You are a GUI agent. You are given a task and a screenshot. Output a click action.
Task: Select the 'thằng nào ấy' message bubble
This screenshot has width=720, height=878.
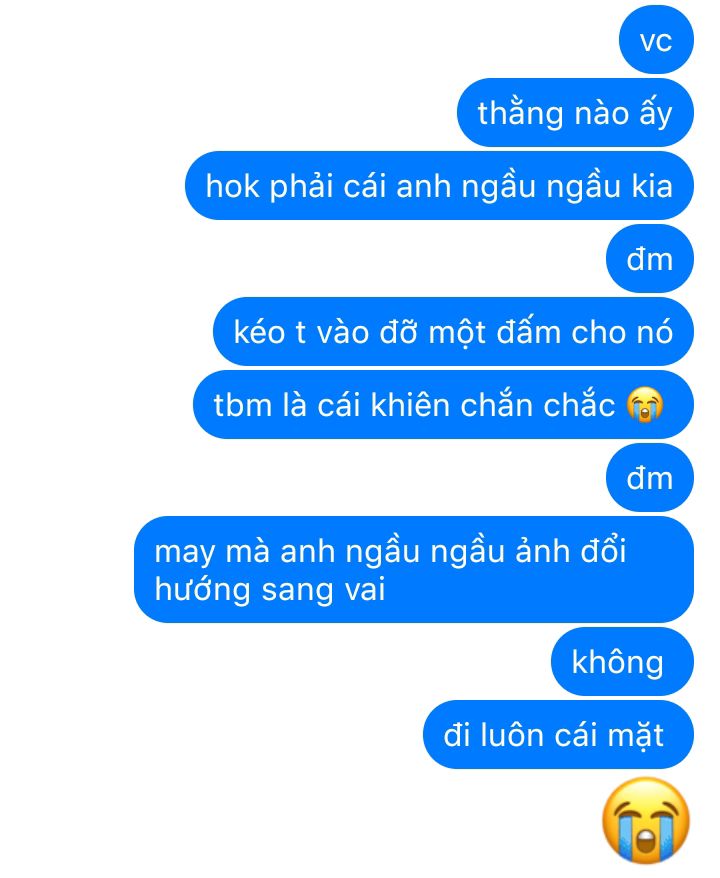(x=575, y=113)
